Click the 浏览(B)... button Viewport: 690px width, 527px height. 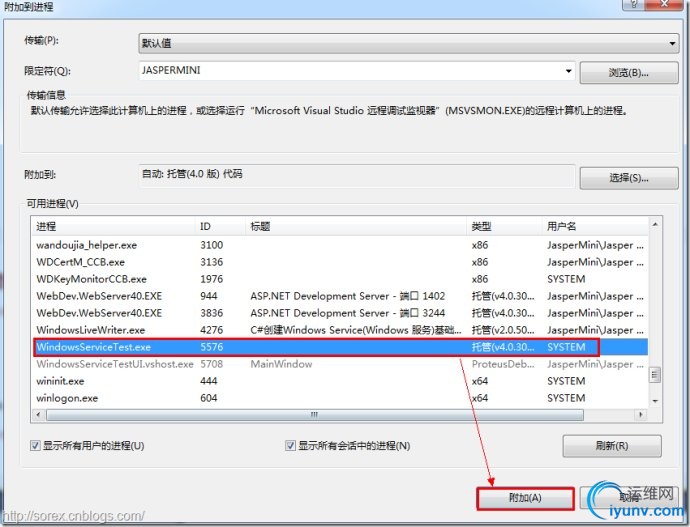click(629, 73)
